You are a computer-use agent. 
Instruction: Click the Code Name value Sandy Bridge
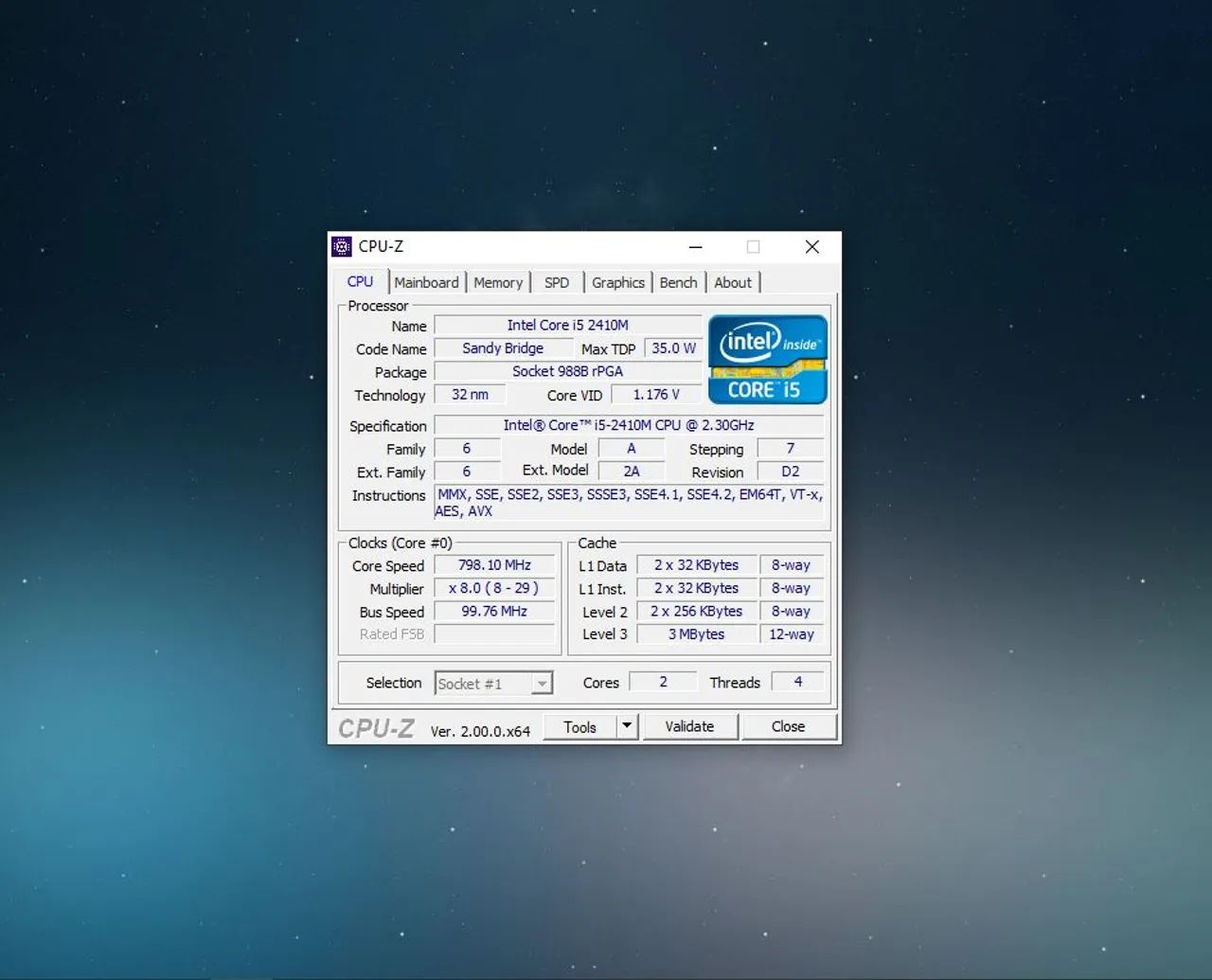pos(503,348)
